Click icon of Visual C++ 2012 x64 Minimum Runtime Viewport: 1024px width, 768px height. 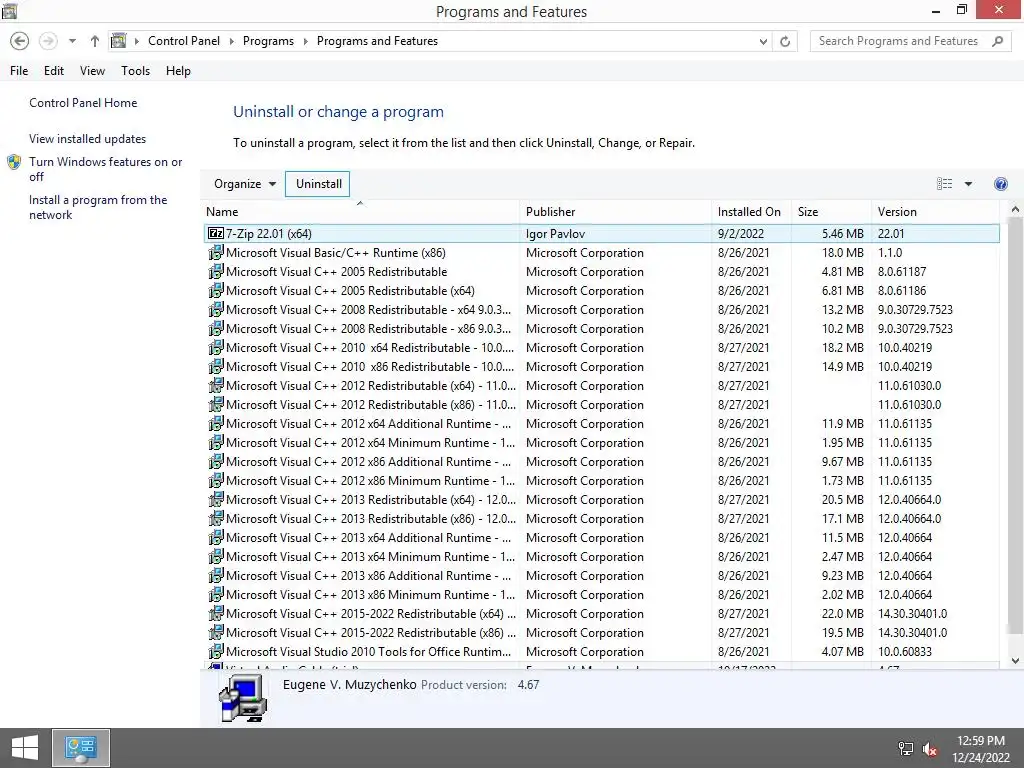click(x=216, y=442)
